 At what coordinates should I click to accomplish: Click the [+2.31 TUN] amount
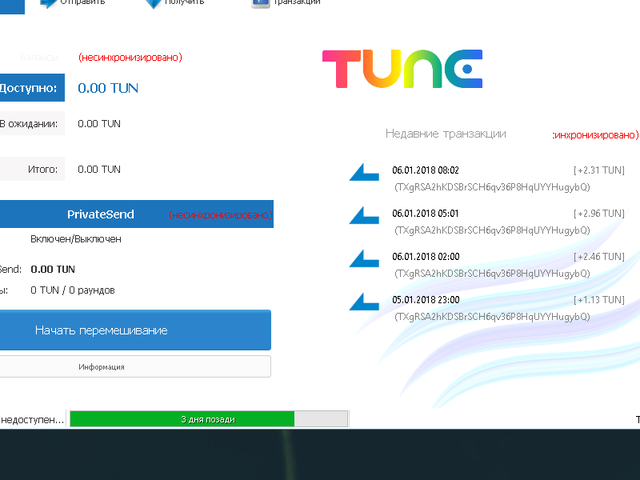pos(599,170)
